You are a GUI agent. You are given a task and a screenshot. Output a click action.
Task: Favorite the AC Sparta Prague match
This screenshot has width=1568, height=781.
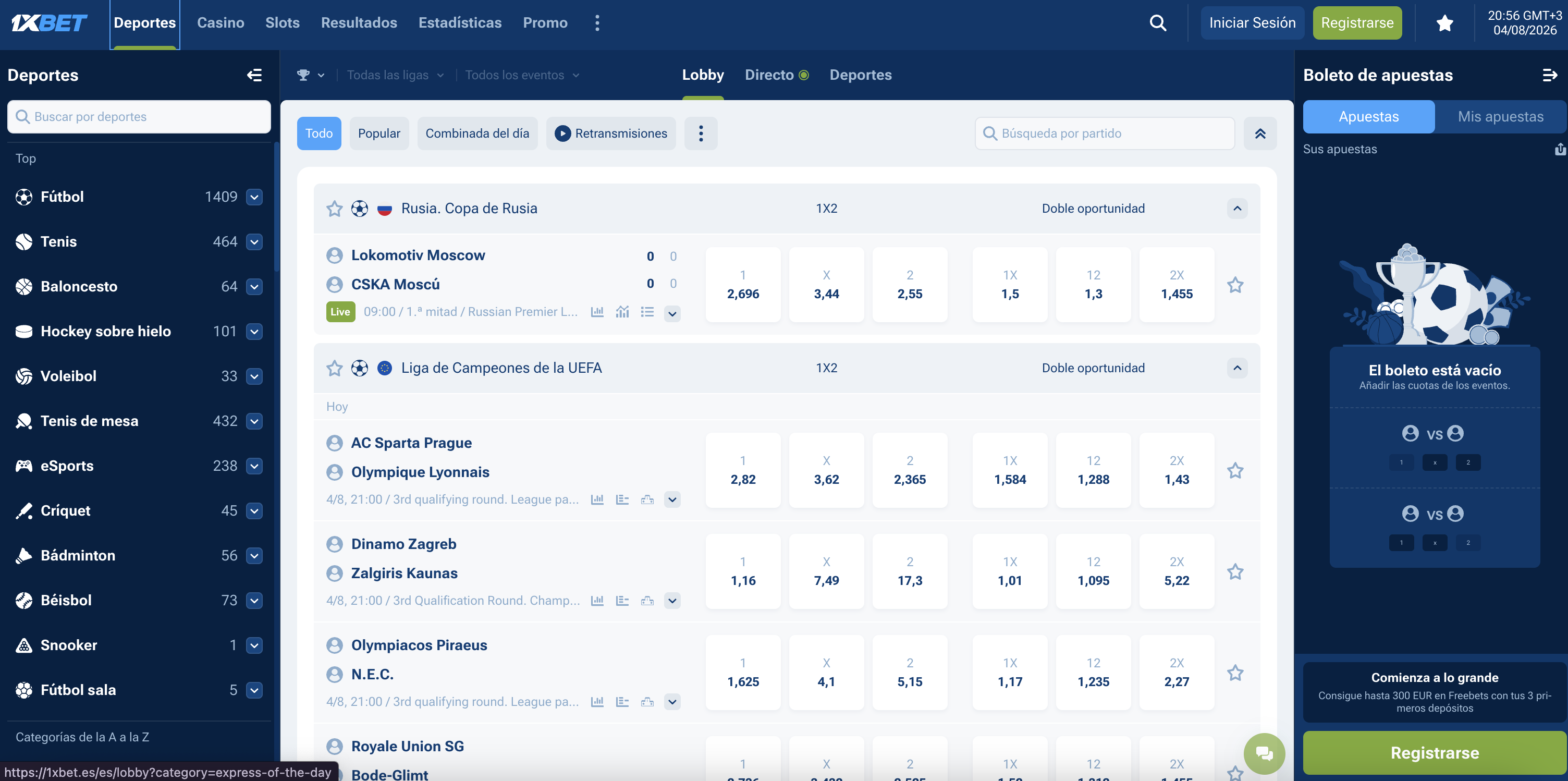[x=1235, y=471]
